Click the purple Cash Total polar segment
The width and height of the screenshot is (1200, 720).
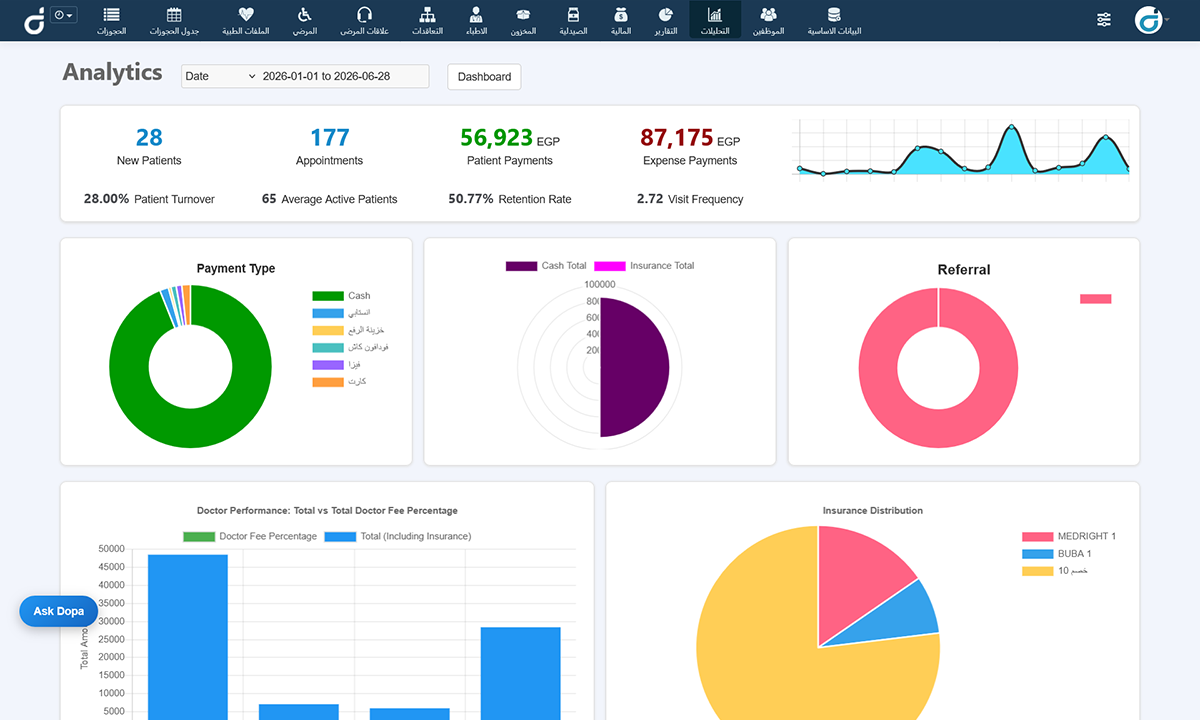pos(635,367)
